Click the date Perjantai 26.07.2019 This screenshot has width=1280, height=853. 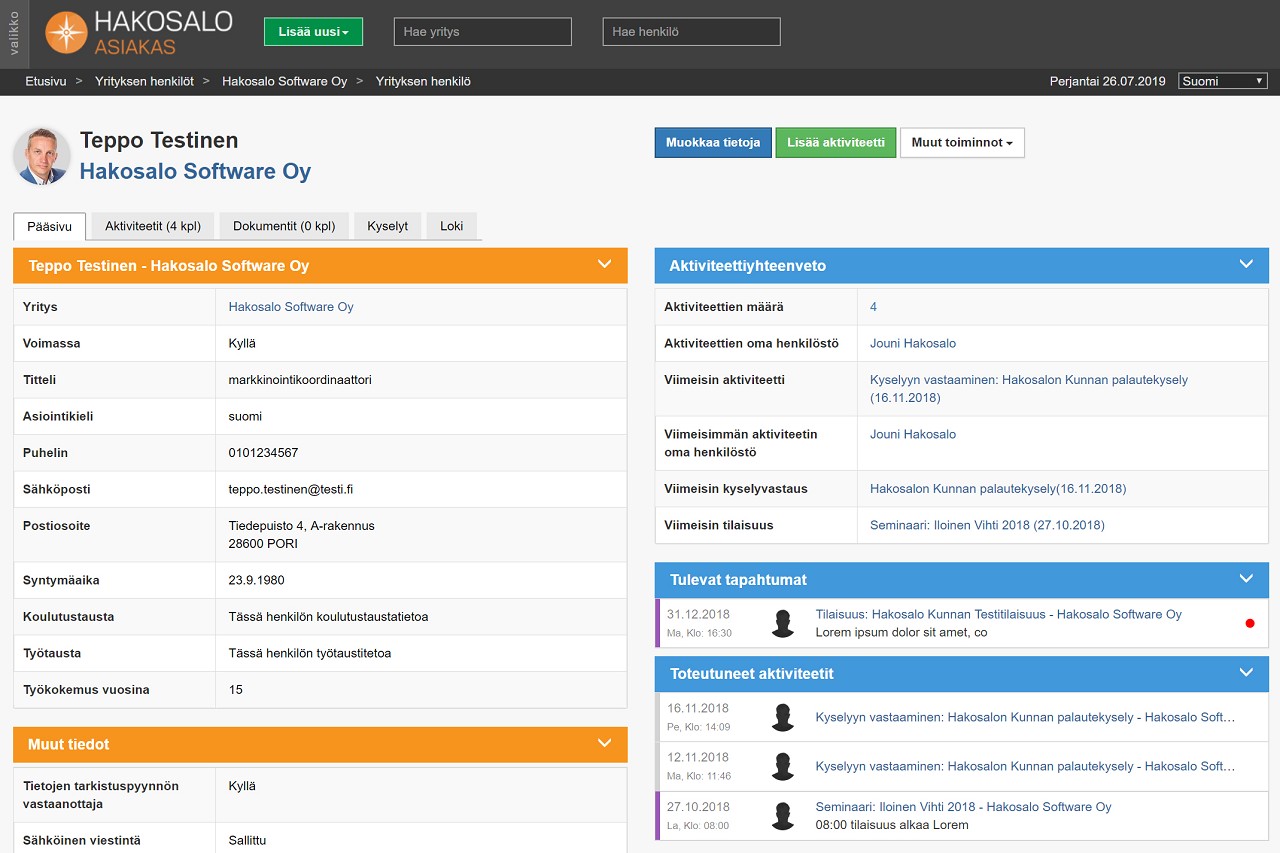1108,81
